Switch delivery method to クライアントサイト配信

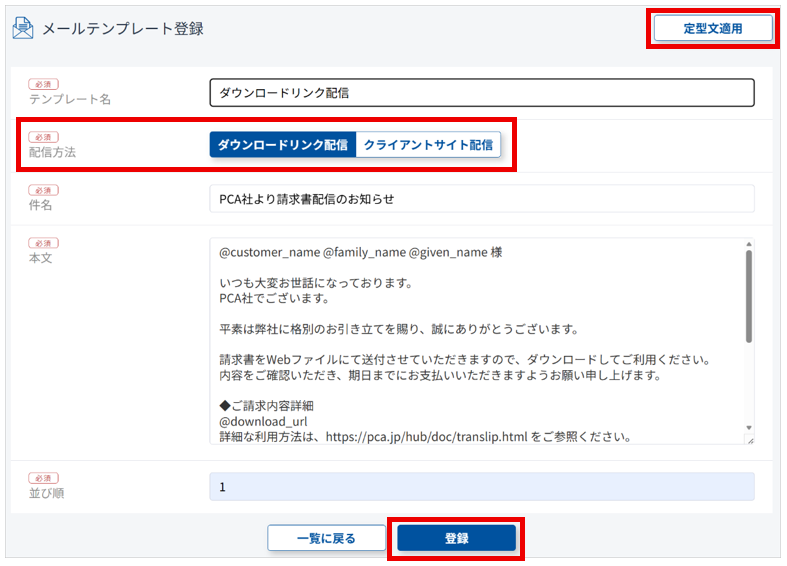coord(428,145)
